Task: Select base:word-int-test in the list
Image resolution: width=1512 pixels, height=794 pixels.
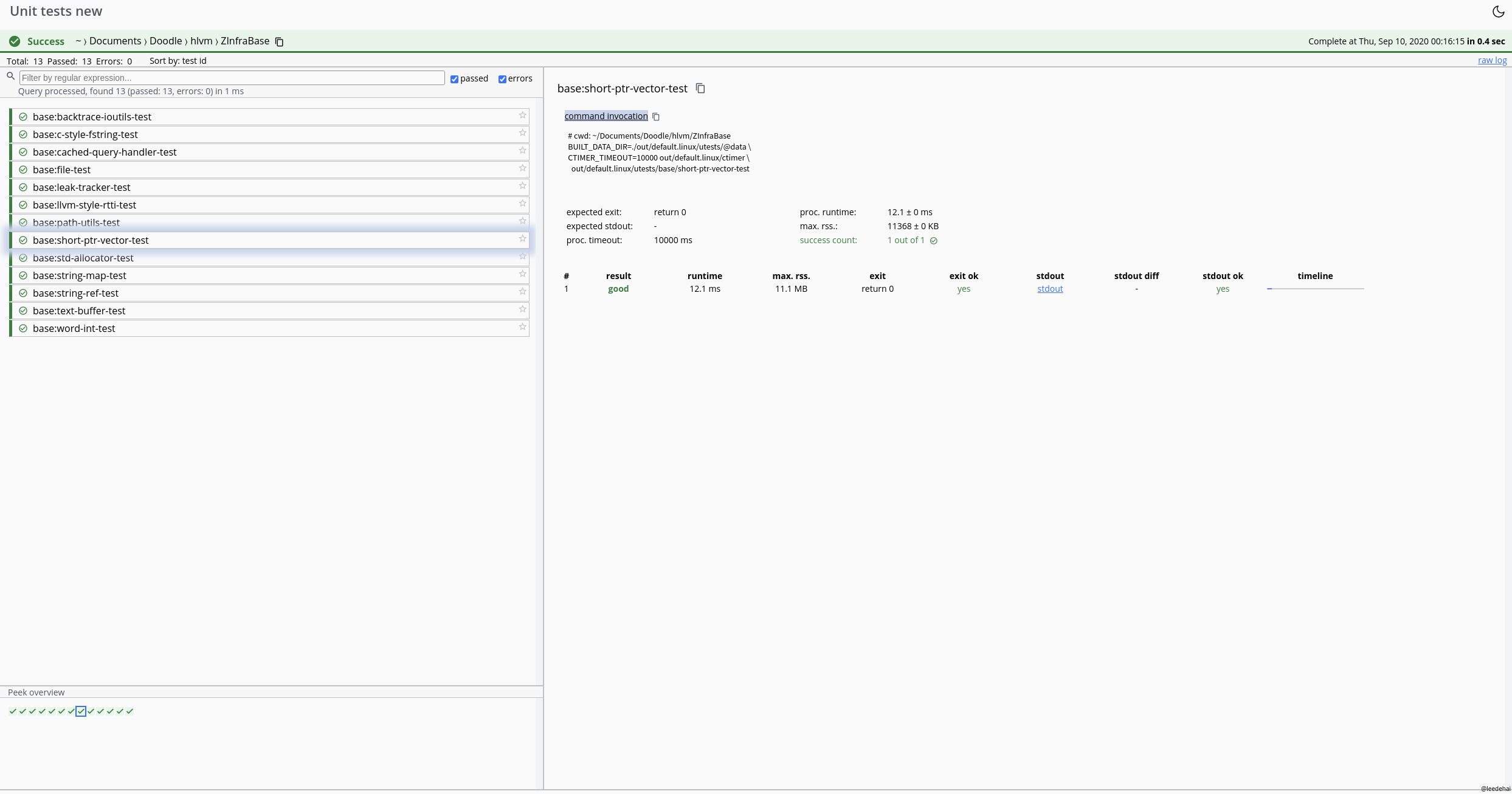Action: [270, 328]
